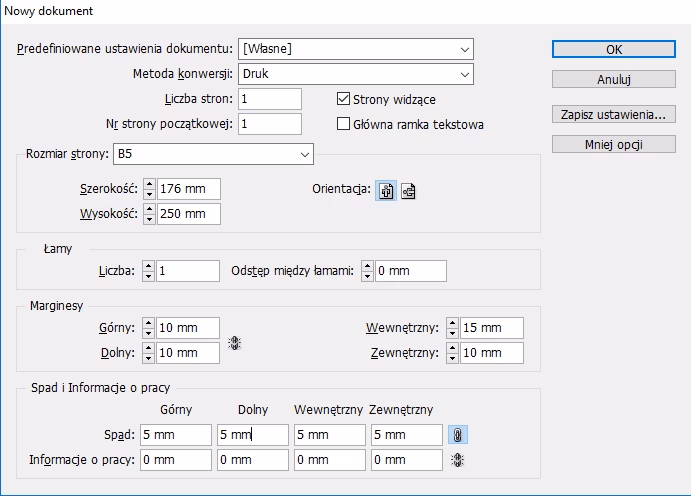This screenshot has height=496, width=691.
Task: Click Informacje o pracy Górny field
Action: [176, 460]
